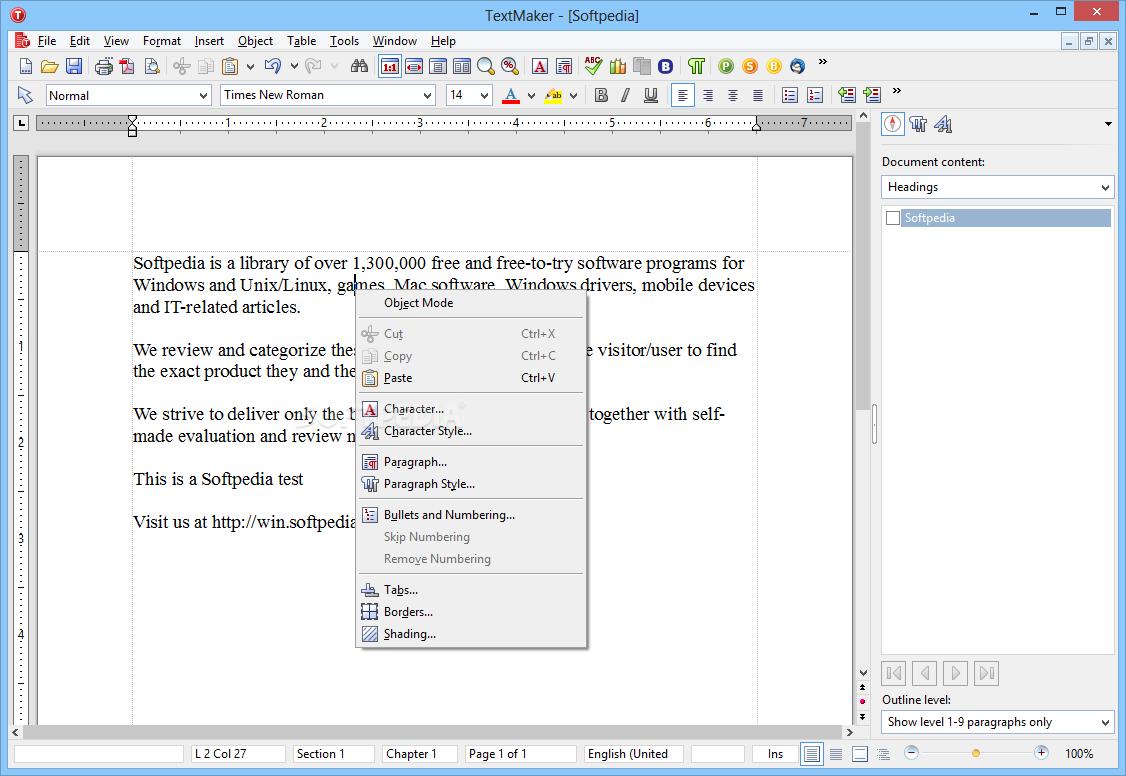Click the zoom slider knob
Screen dimensions: 1126x776
(976, 753)
